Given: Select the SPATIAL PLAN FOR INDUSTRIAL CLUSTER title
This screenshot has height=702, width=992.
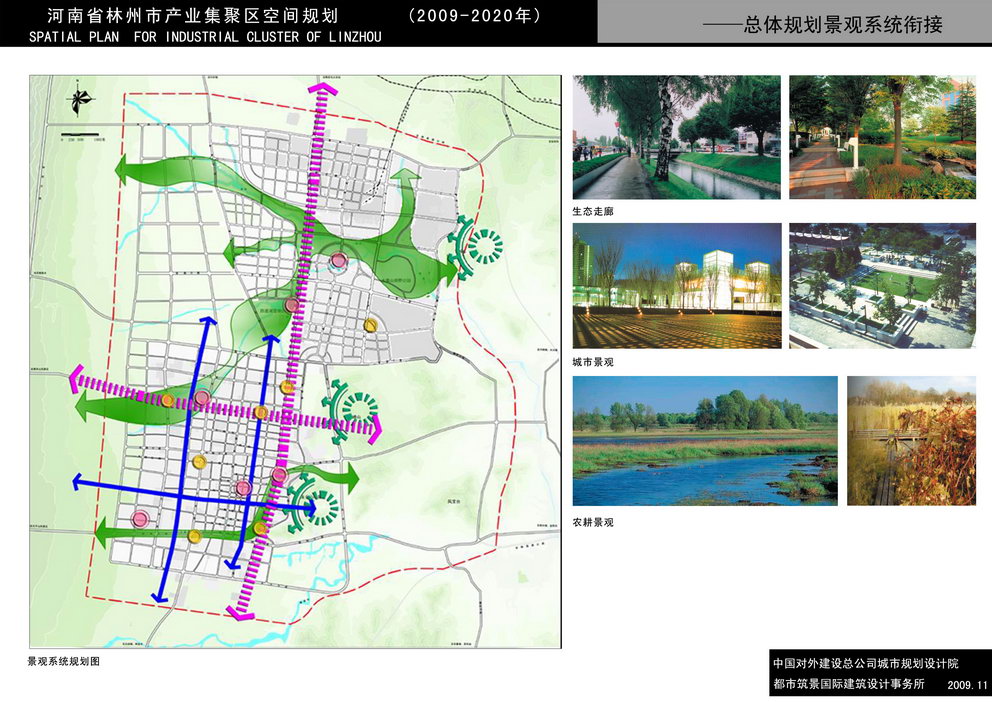Looking at the screenshot, I should point(205,37).
